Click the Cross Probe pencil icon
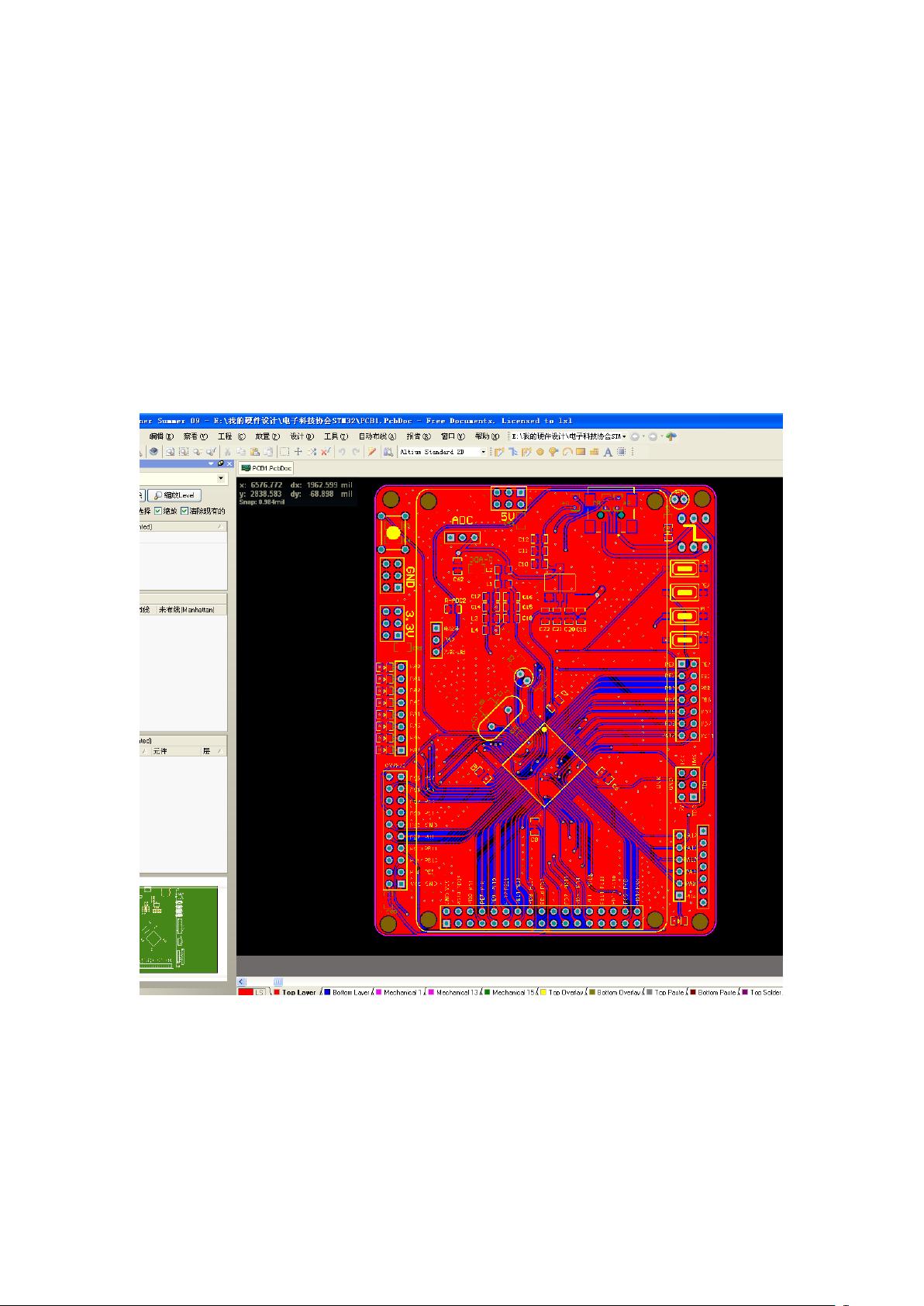 [372, 452]
